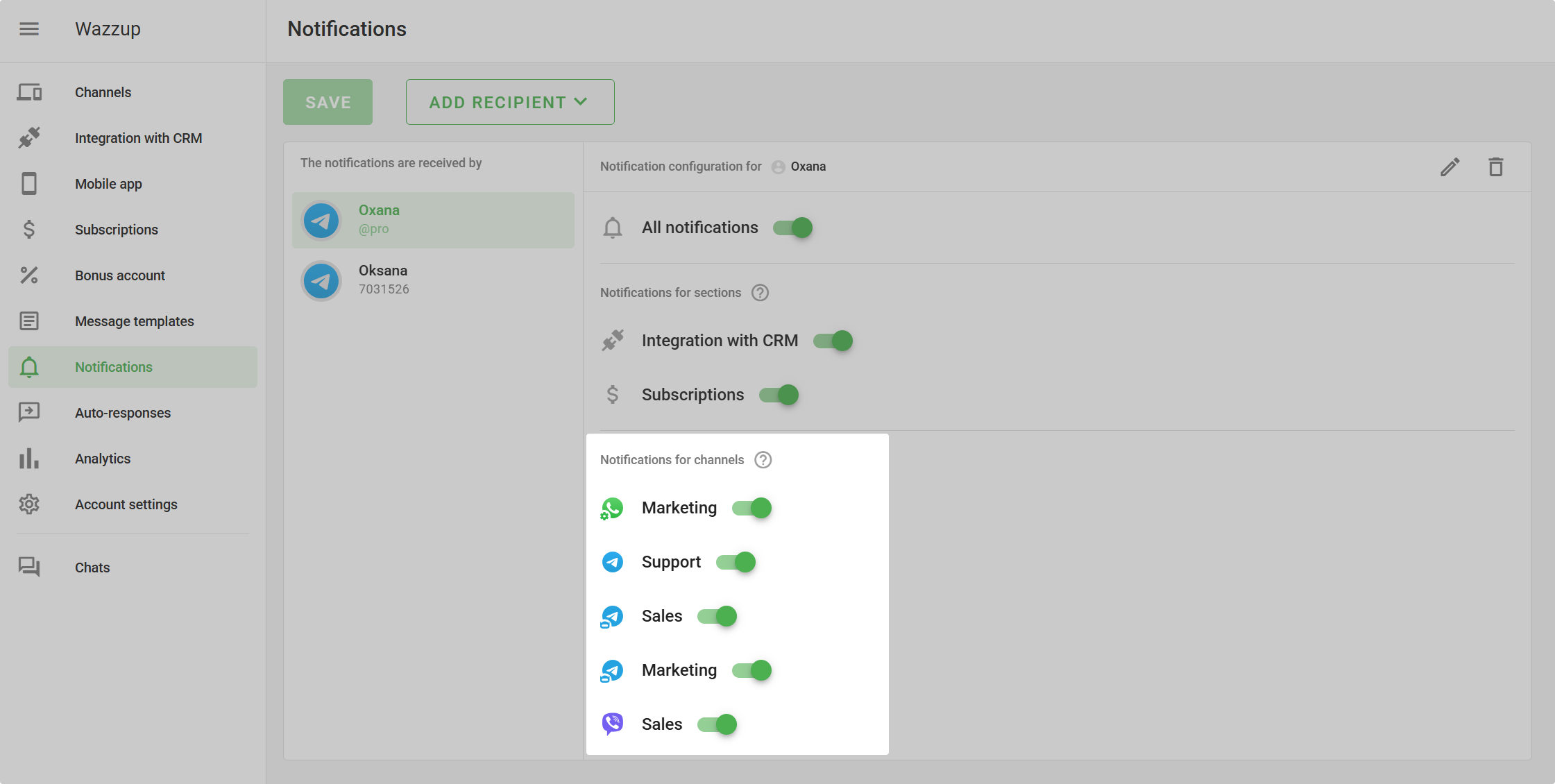Click the Wazzup title text
This screenshot has width=1555, height=784.
(108, 29)
